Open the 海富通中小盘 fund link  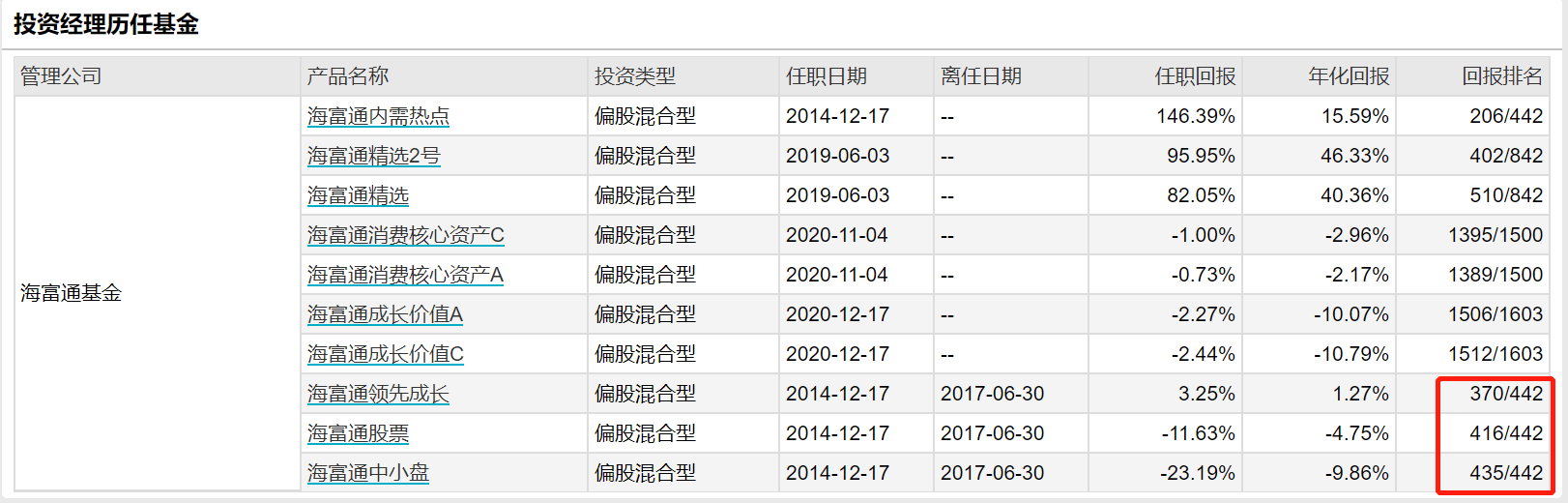click(367, 473)
